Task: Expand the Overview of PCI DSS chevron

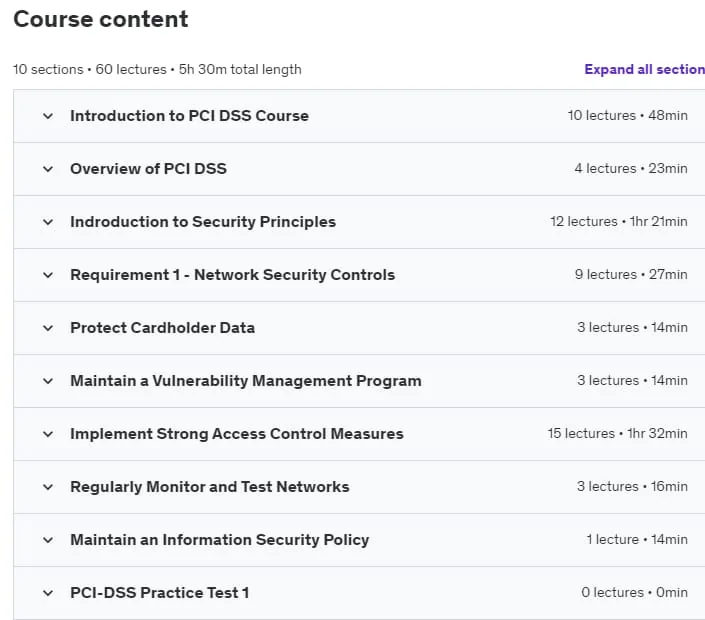Action: tap(48, 169)
